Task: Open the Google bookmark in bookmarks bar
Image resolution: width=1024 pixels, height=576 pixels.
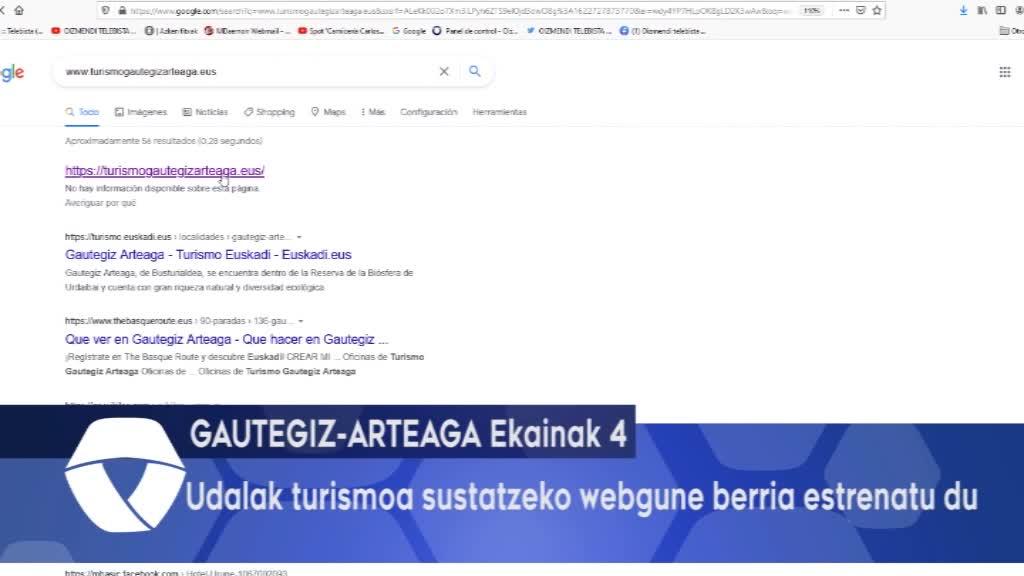Action: pyautogui.click(x=409, y=31)
